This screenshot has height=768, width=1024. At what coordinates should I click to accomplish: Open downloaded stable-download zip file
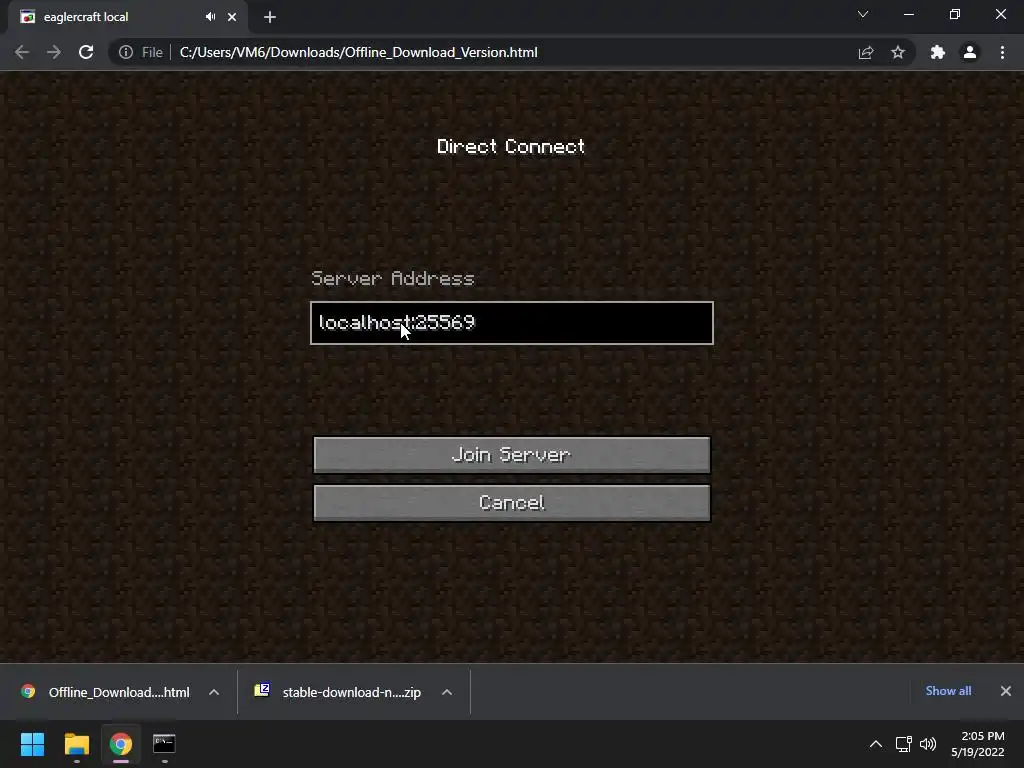click(338, 692)
